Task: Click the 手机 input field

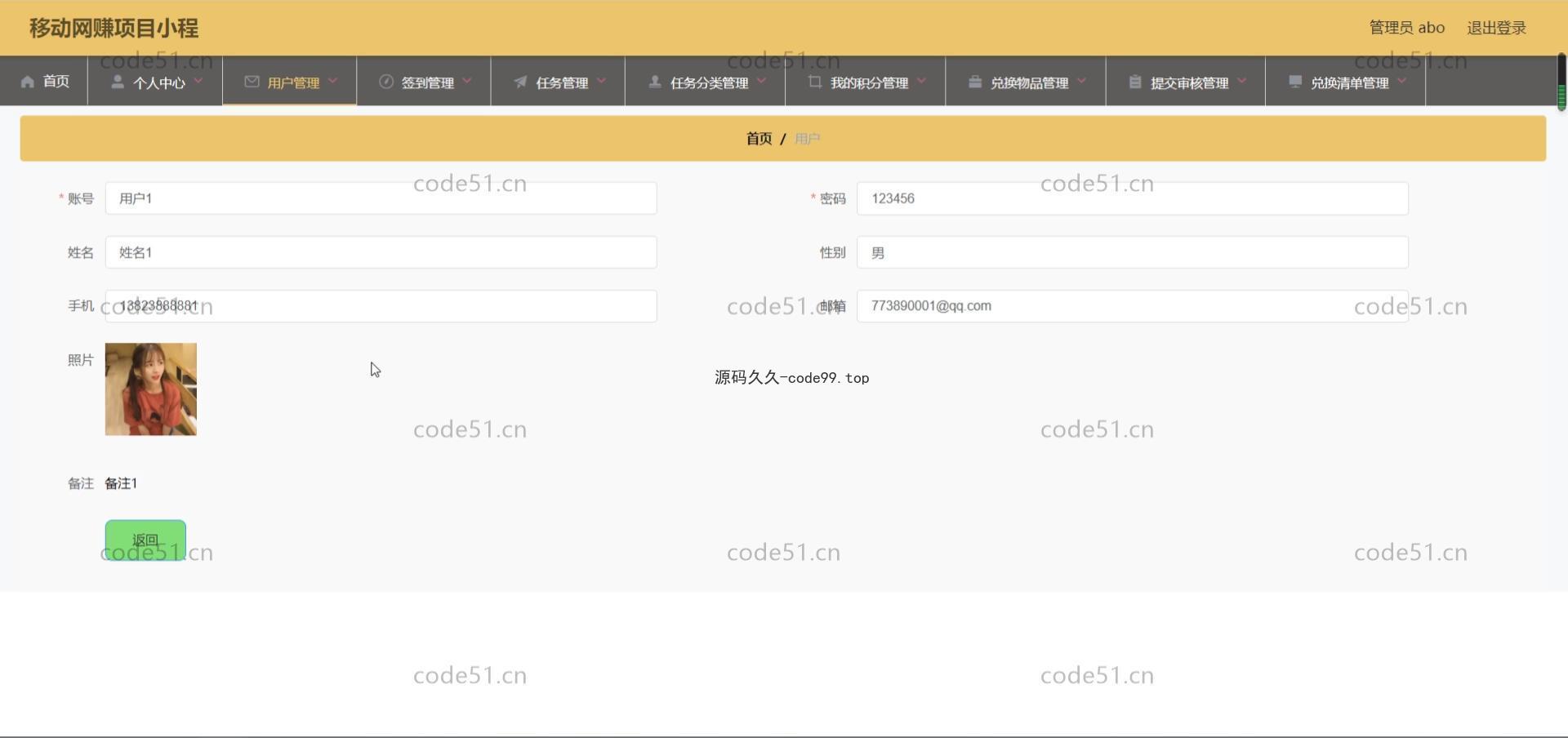Action: (x=381, y=306)
